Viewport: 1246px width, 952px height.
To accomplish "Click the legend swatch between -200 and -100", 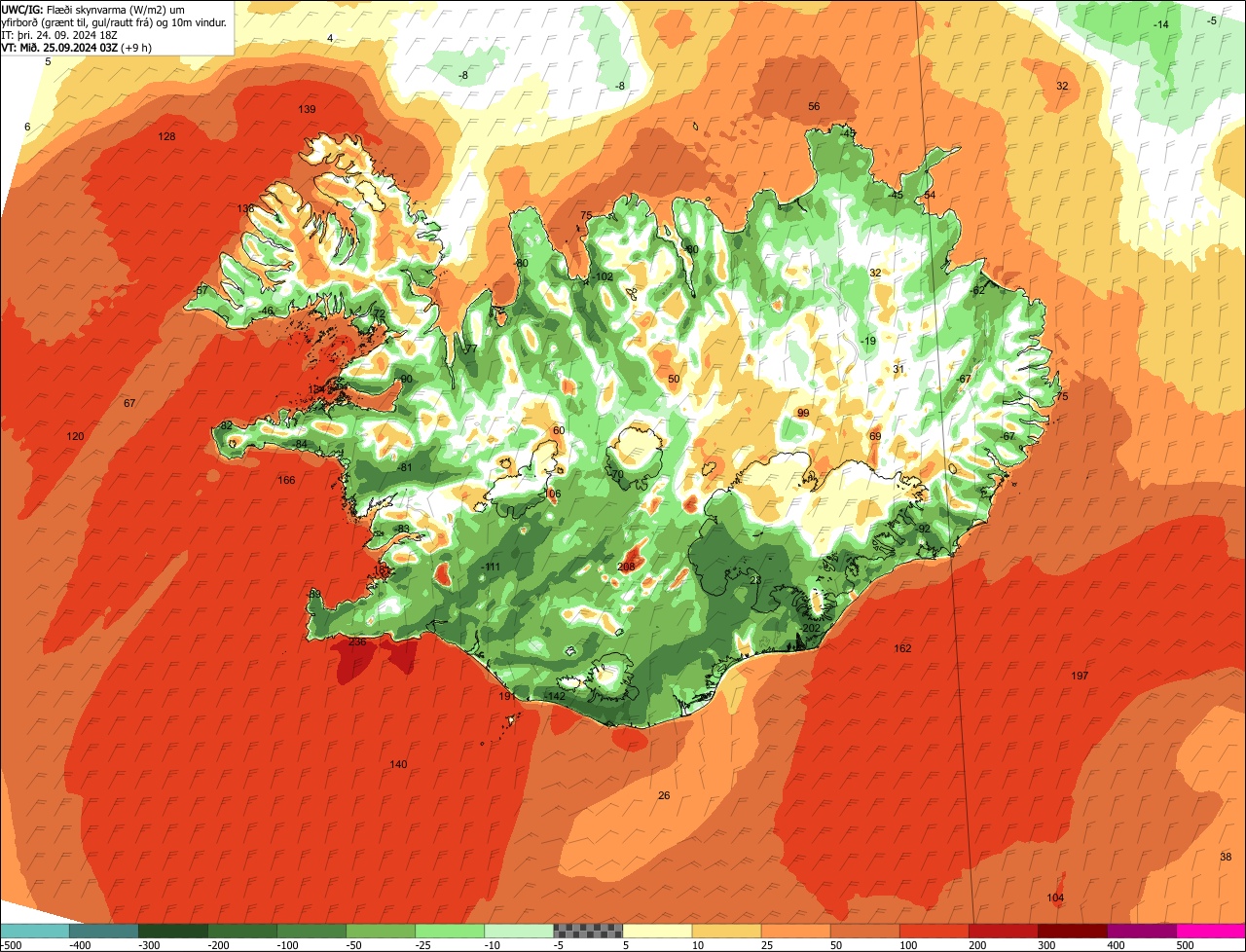I will [242, 931].
